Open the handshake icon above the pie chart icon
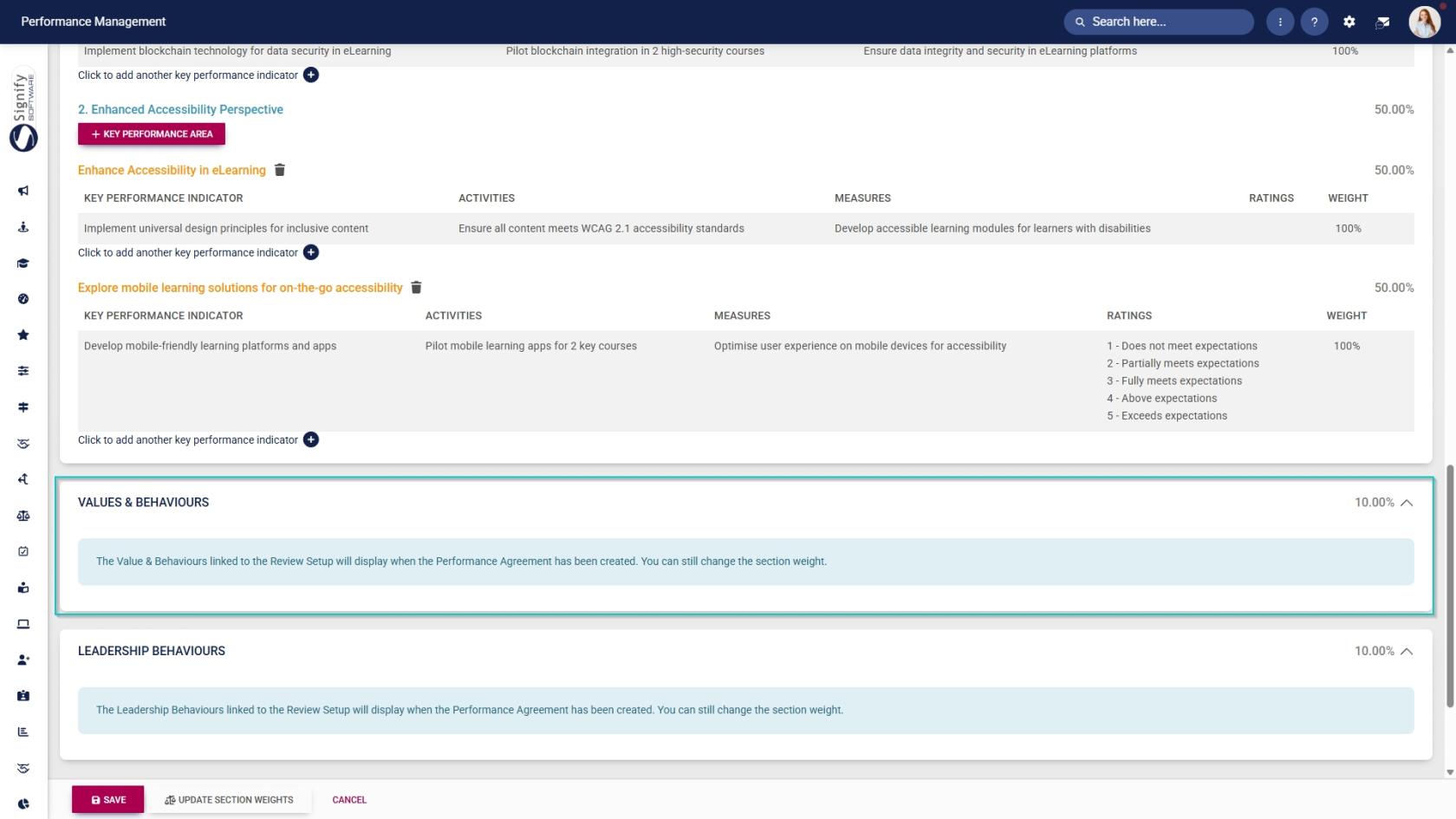The image size is (1456, 819). 23,768
